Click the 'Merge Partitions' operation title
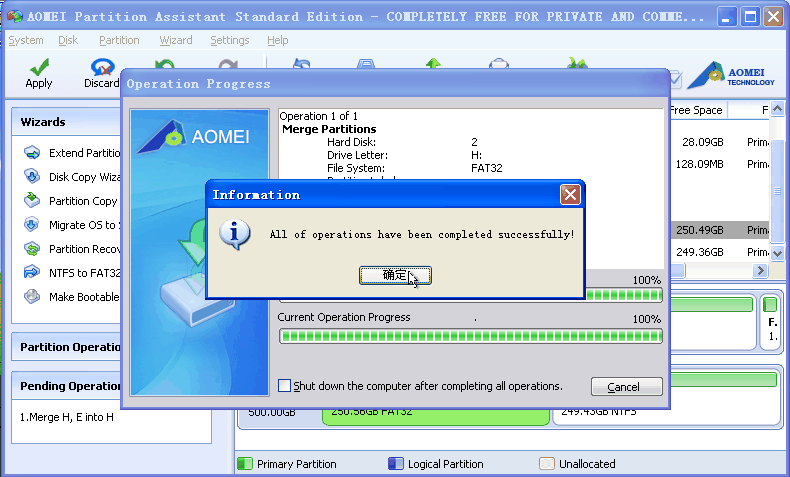790x477 pixels. 329,129
